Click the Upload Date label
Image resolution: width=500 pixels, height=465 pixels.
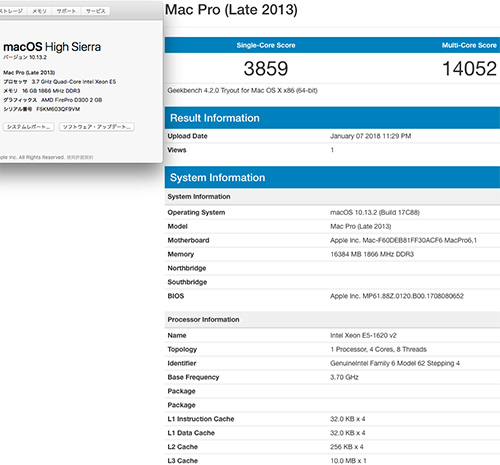(x=187, y=136)
